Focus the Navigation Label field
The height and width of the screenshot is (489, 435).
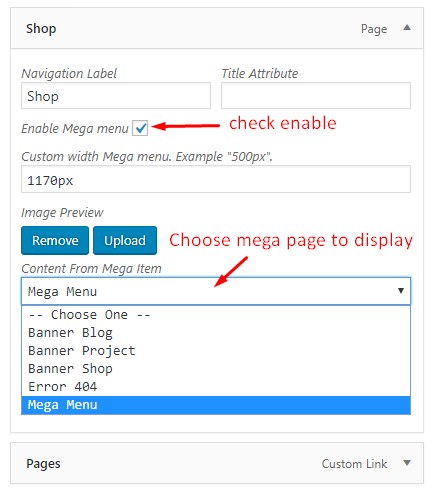click(x=116, y=96)
